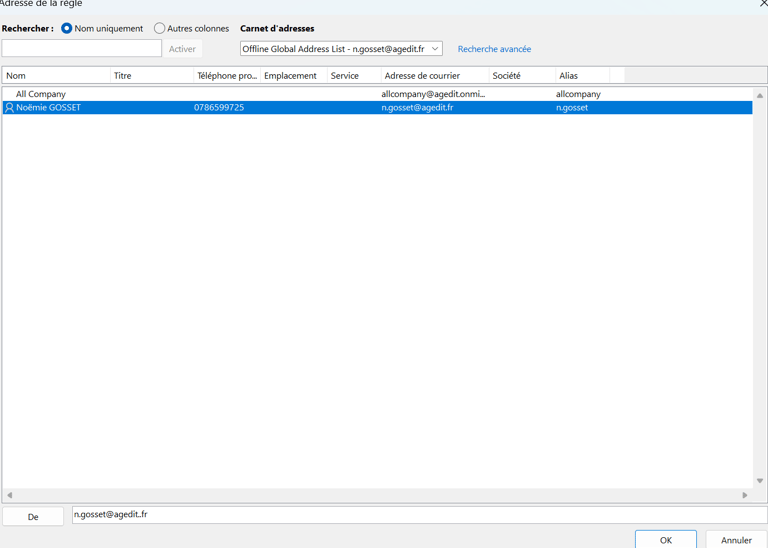
Task: Click the phone number 0786599725
Action: [x=219, y=107]
